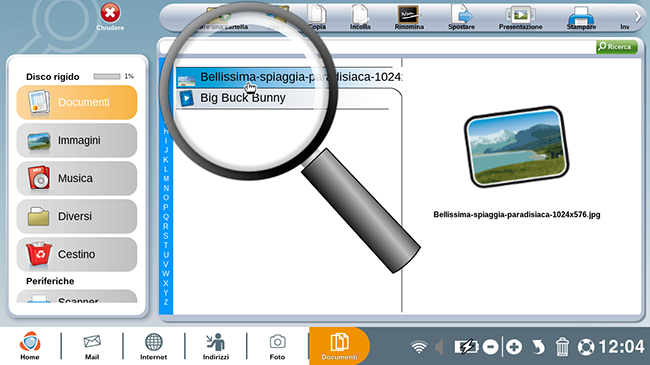Toggle the muted speaker icon

click(439, 347)
